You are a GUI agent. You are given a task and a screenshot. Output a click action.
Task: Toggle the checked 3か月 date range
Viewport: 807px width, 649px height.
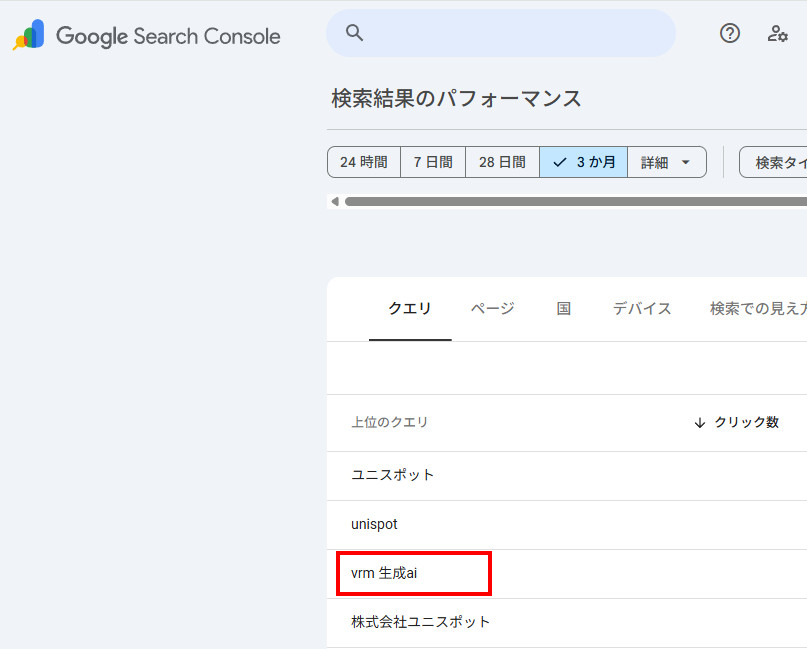[x=584, y=162]
